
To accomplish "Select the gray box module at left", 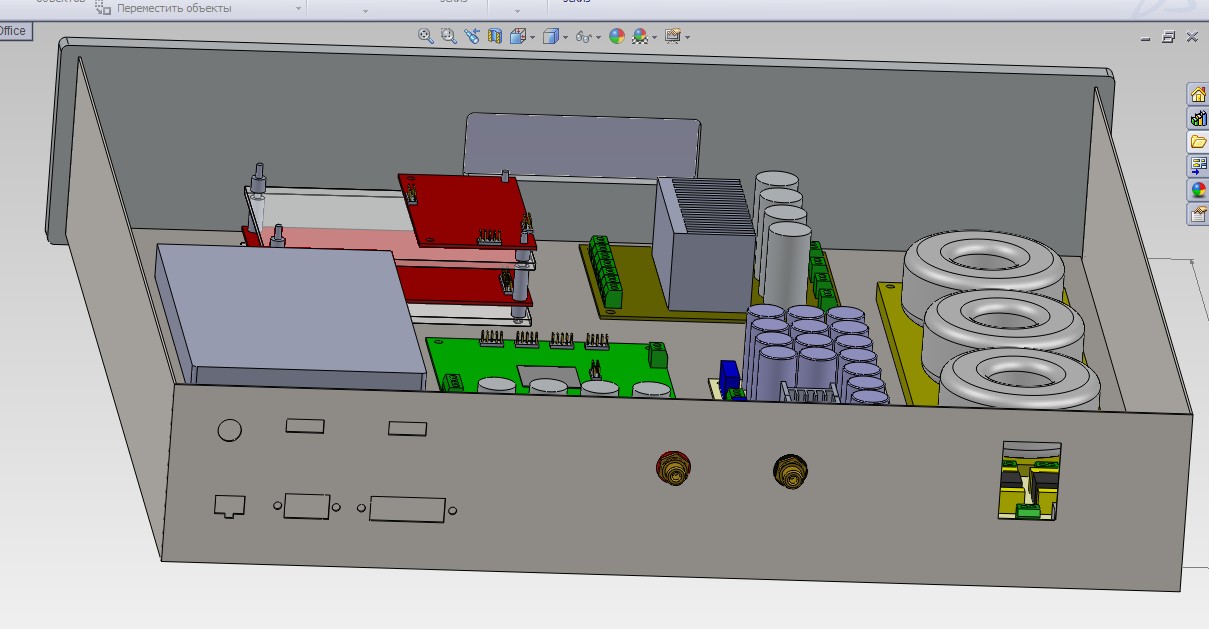I will tap(288, 316).
